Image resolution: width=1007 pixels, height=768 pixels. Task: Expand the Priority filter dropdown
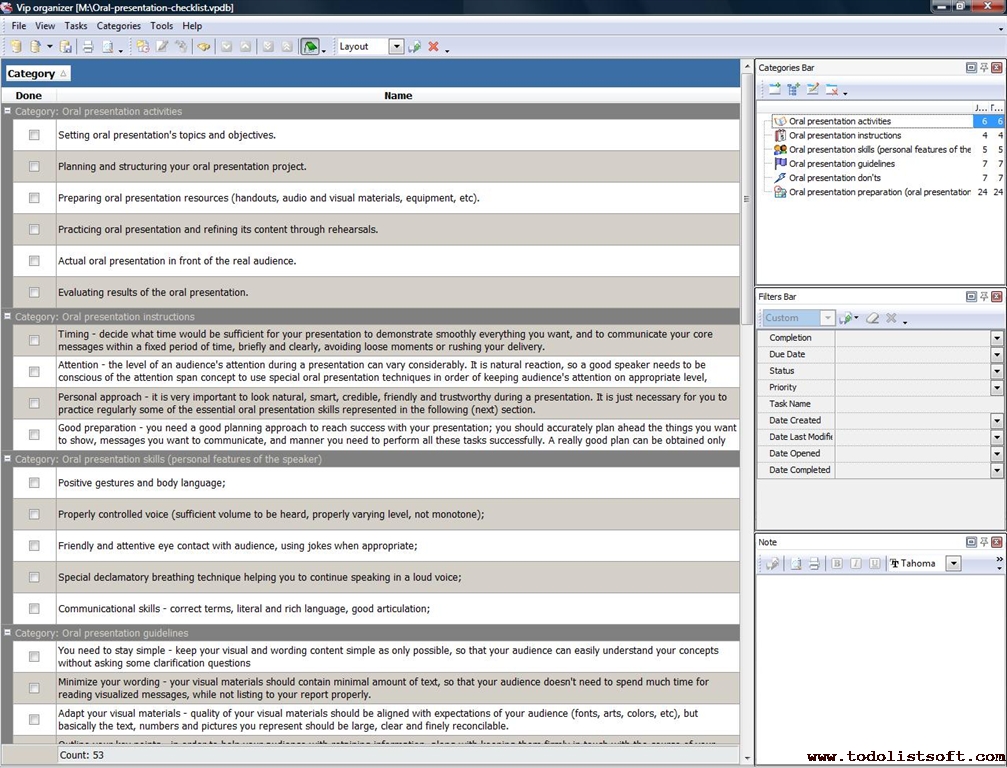tap(996, 388)
